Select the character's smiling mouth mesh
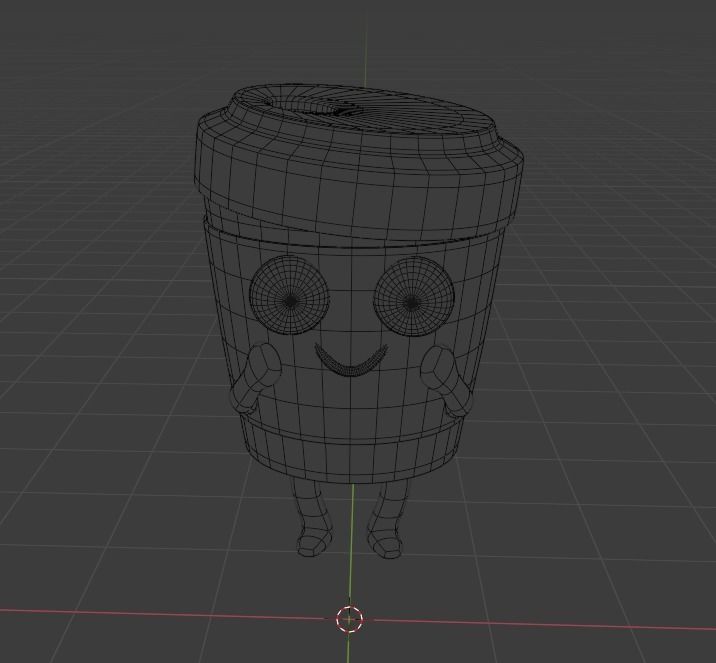Image resolution: width=716 pixels, height=663 pixels. pyautogui.click(x=351, y=361)
